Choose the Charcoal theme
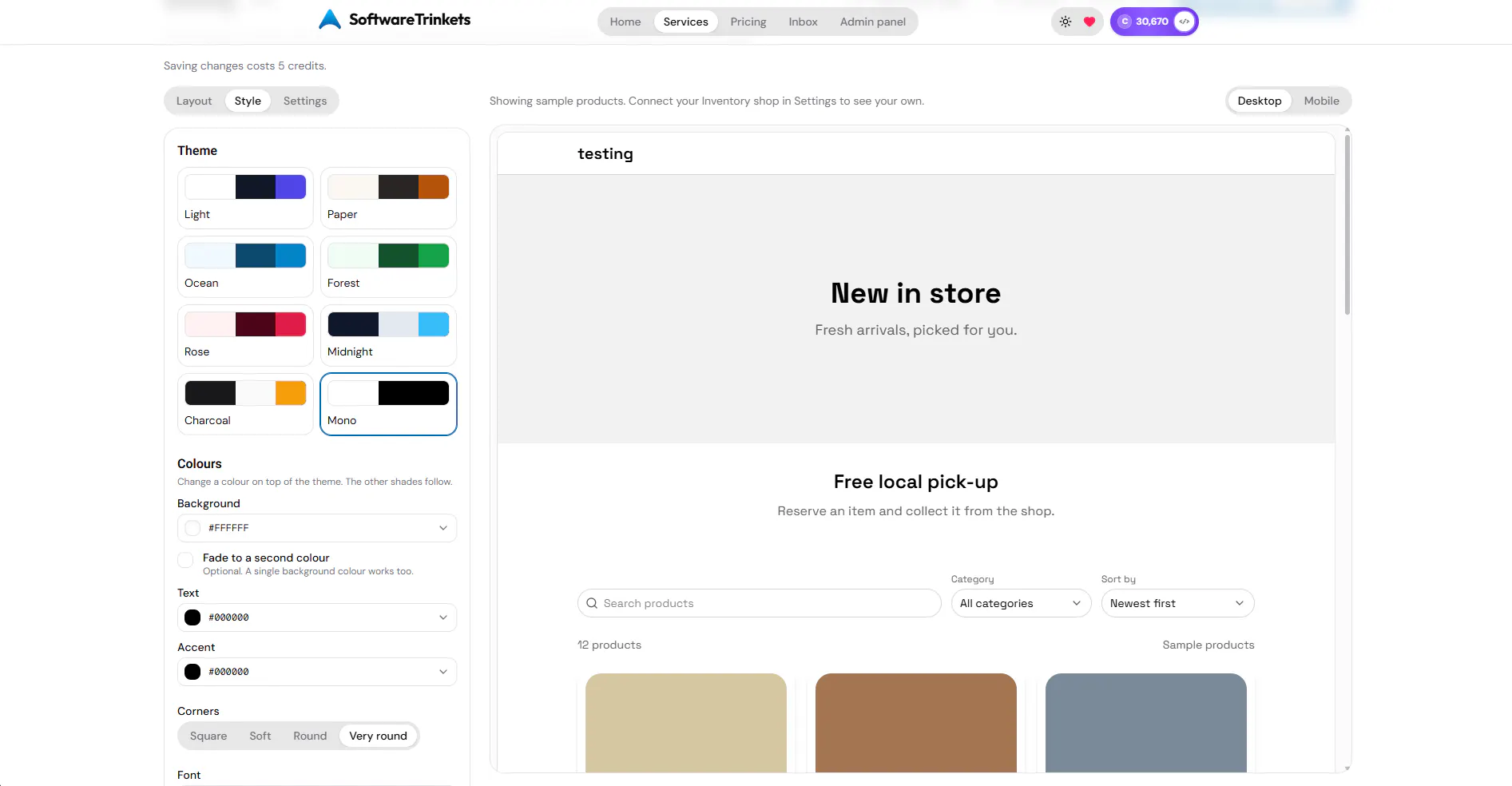Viewport: 1512px width, 786px height. 245,404
